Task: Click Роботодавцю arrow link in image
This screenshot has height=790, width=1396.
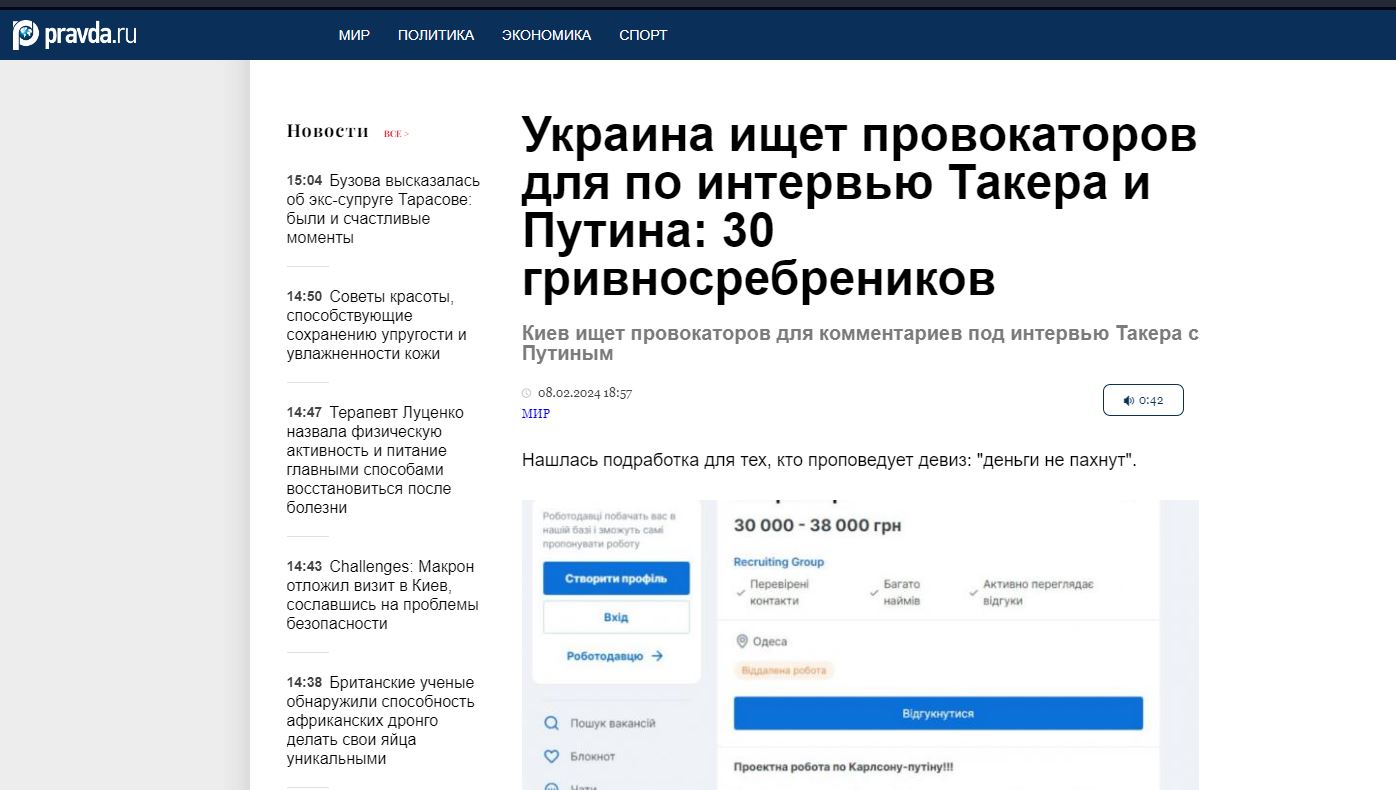Action: (x=616, y=656)
